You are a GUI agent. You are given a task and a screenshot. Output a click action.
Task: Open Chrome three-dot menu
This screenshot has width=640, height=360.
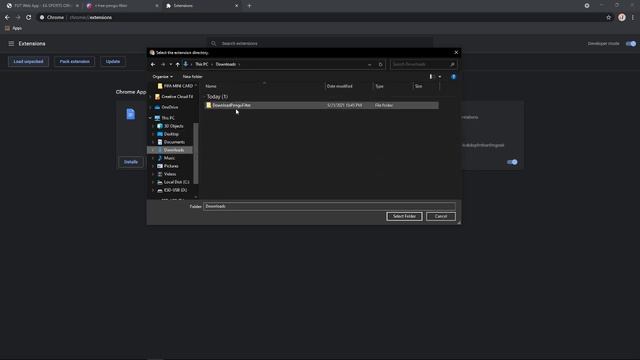point(633,18)
